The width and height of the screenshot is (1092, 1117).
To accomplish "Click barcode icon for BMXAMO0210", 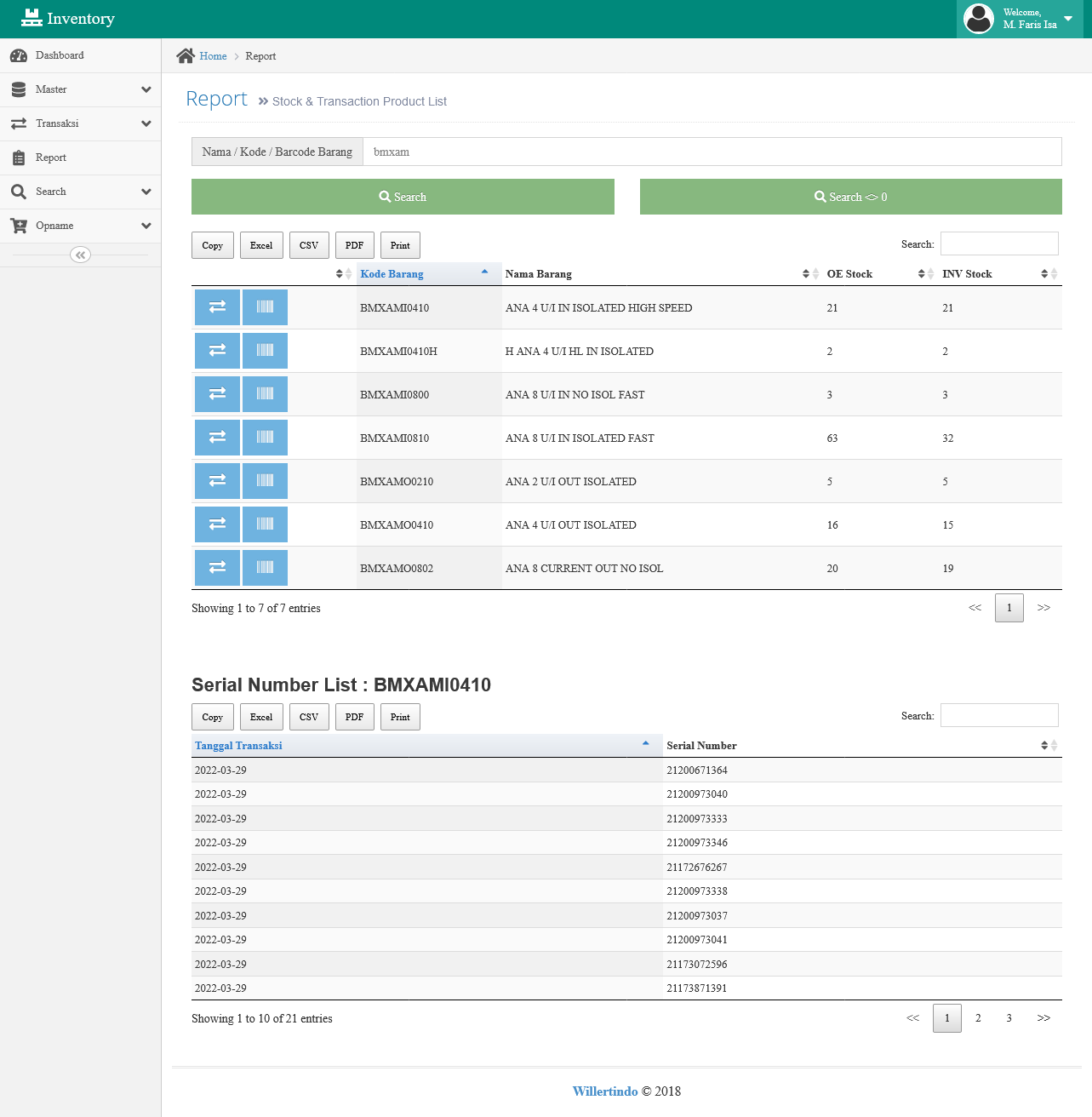I will [265, 481].
